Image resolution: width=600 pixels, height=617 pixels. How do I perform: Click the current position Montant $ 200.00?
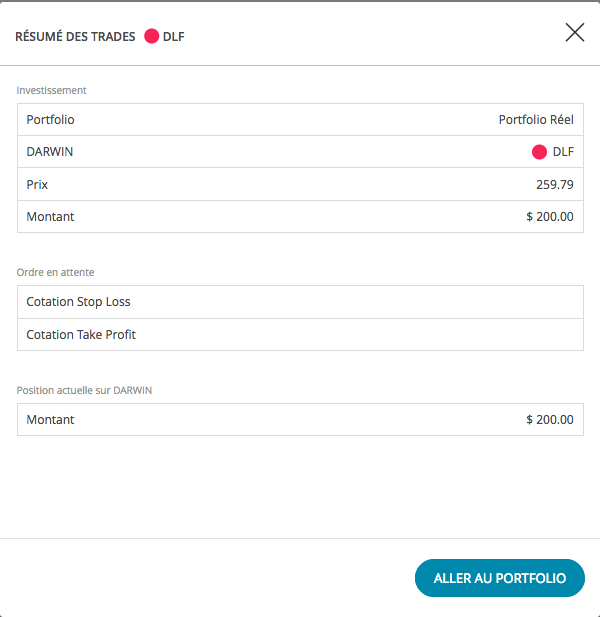[x=550, y=419]
